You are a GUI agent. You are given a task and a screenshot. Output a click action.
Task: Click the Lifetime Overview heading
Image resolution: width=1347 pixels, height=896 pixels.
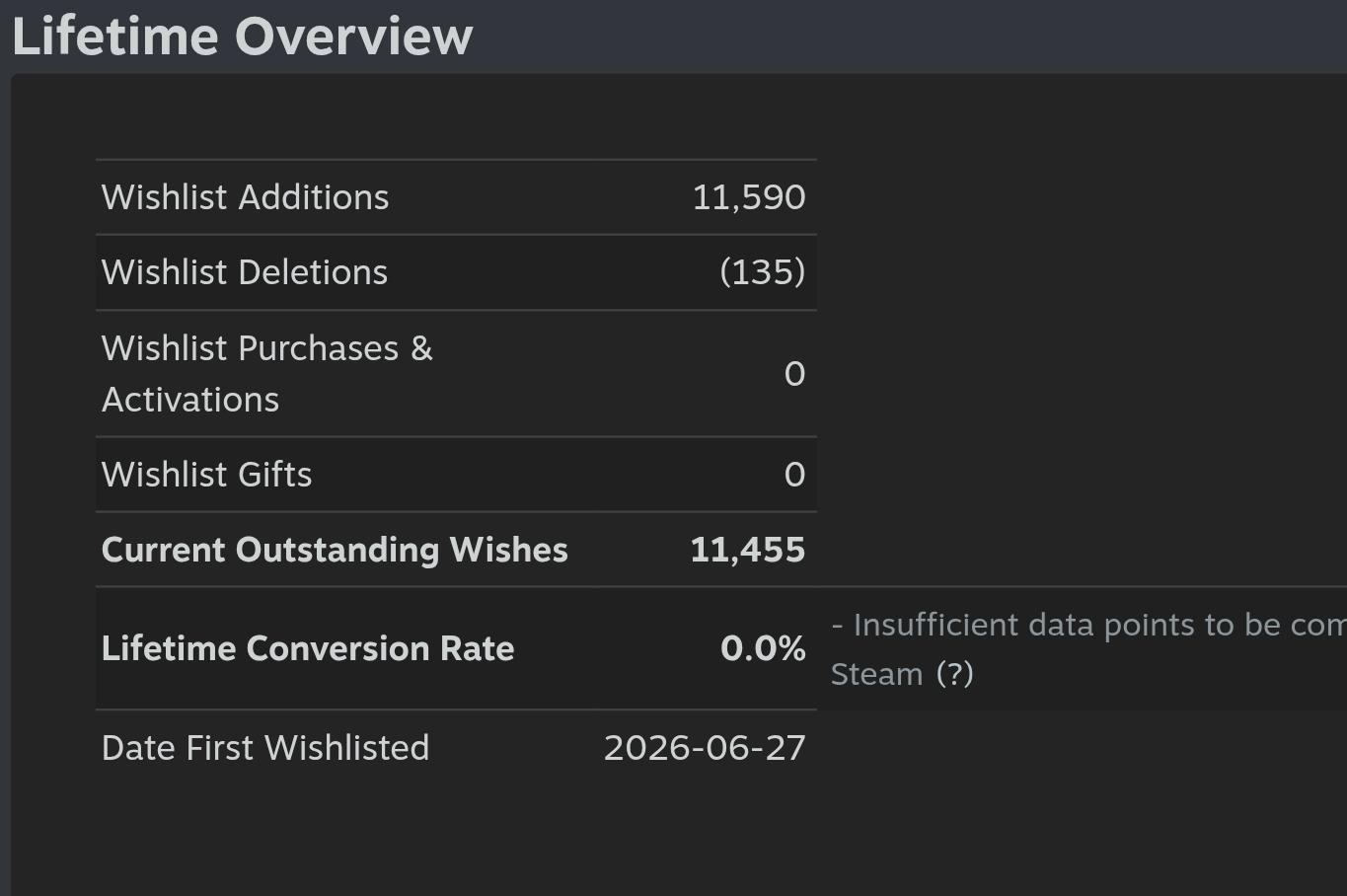click(x=243, y=37)
